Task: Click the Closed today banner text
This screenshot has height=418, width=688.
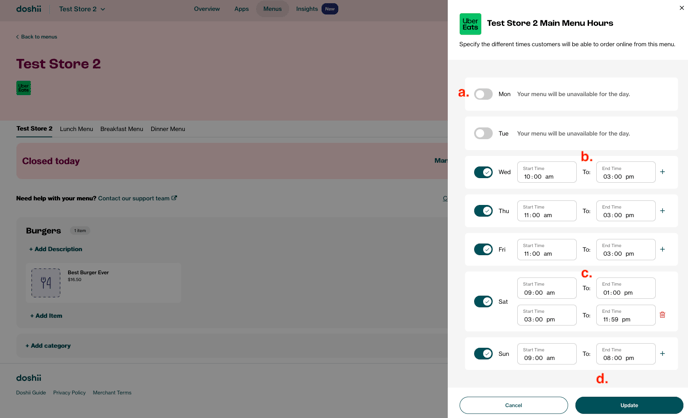Action: 51,161
